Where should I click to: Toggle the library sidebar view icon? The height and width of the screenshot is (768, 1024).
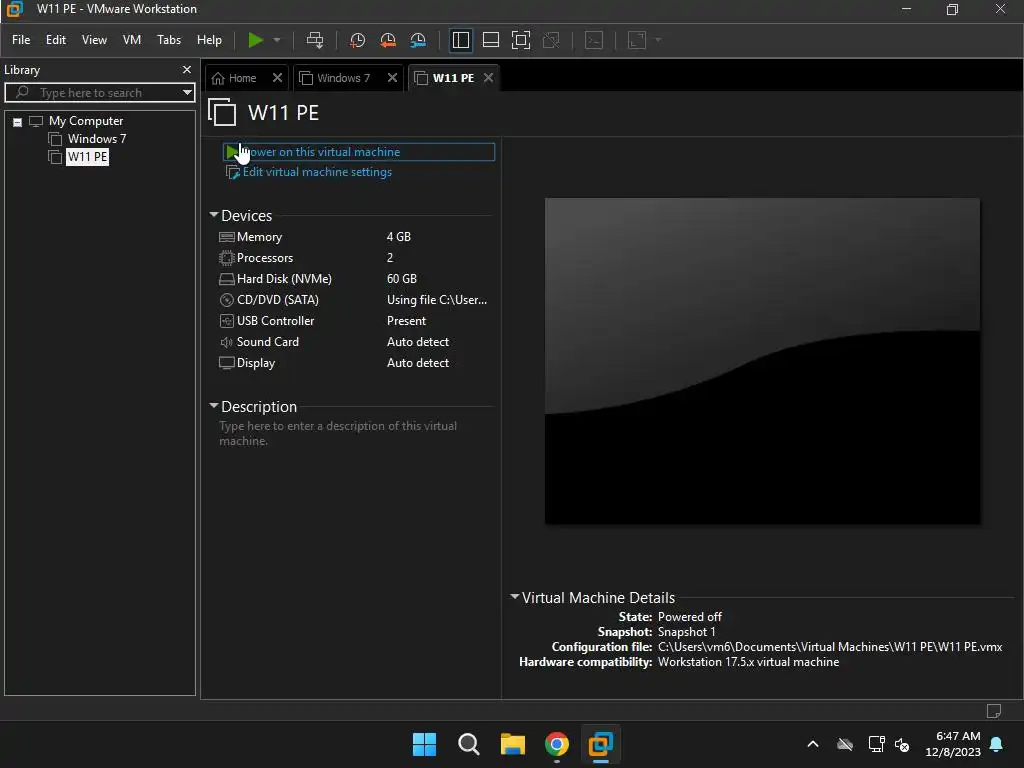pos(460,40)
